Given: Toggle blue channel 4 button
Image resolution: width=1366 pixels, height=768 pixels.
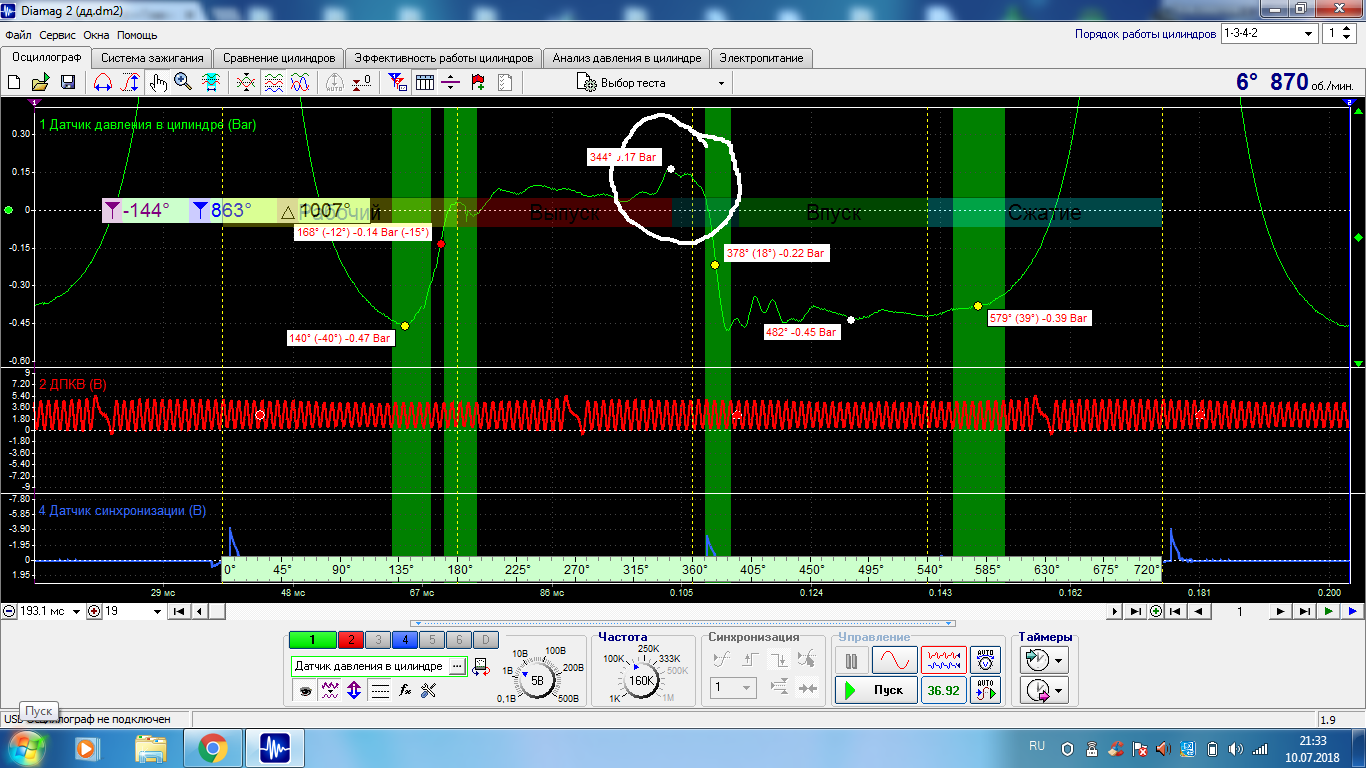Looking at the screenshot, I should click(404, 640).
